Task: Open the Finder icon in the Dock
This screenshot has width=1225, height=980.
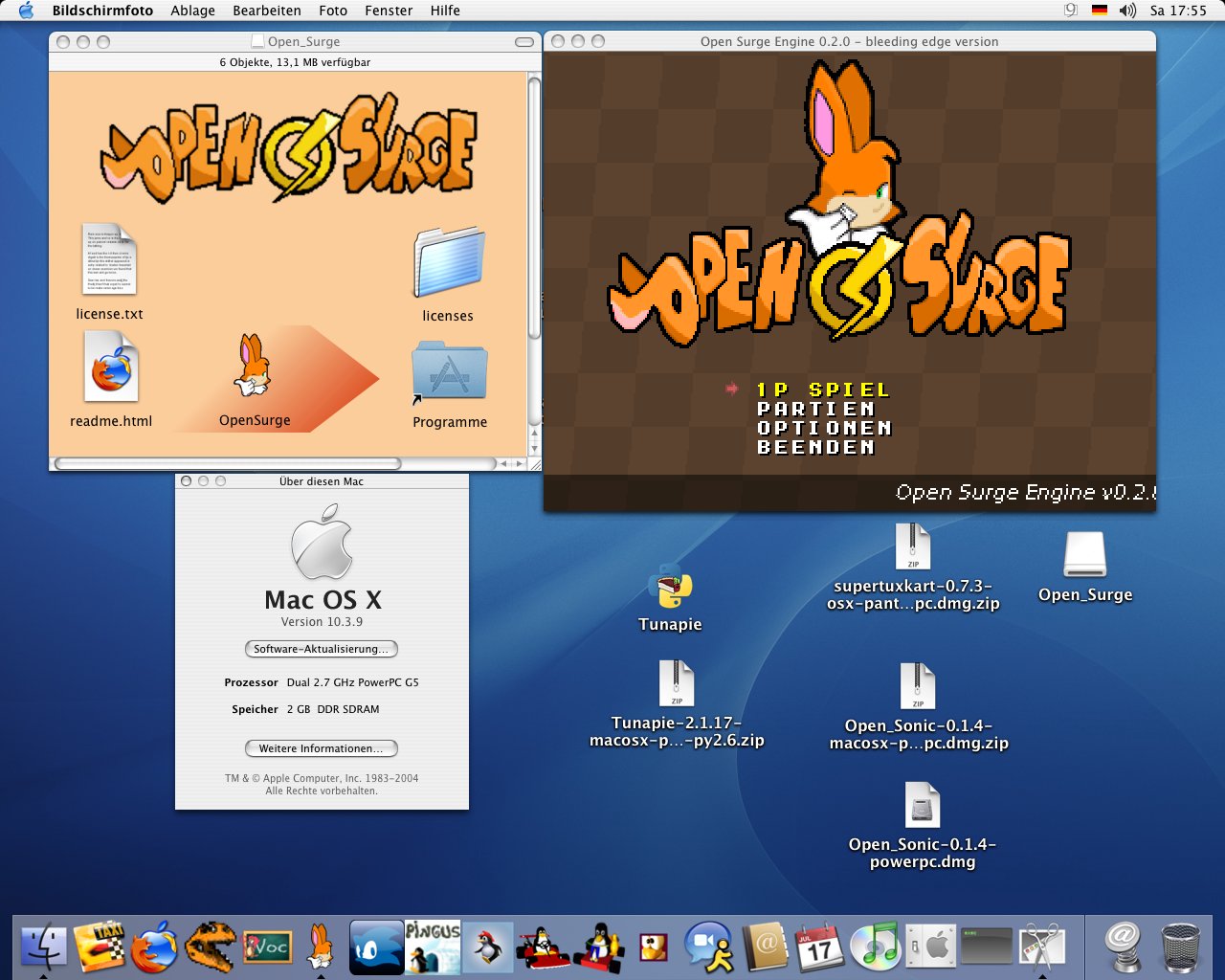Action: 44,947
